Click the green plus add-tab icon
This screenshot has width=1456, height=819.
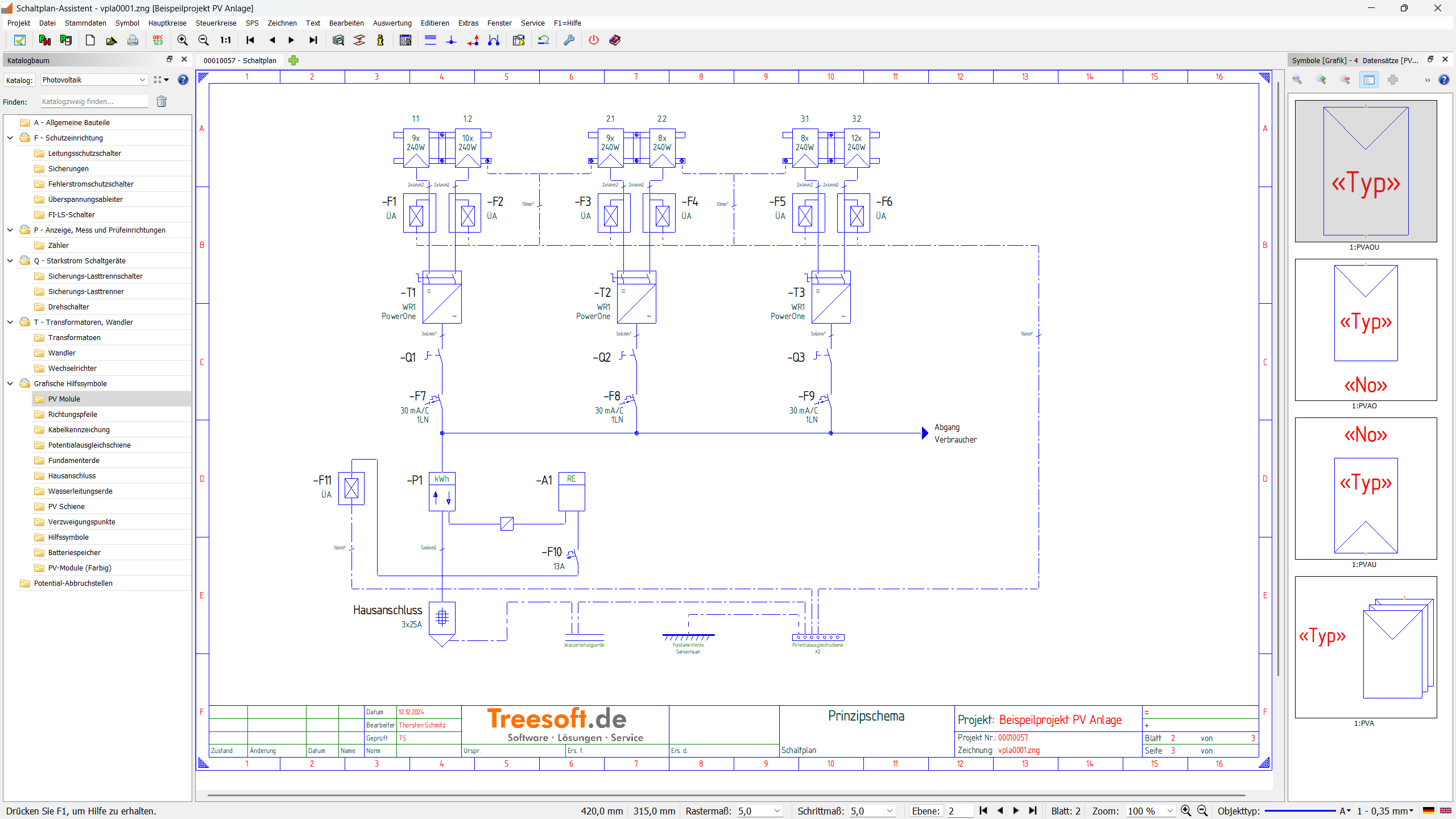click(x=293, y=60)
